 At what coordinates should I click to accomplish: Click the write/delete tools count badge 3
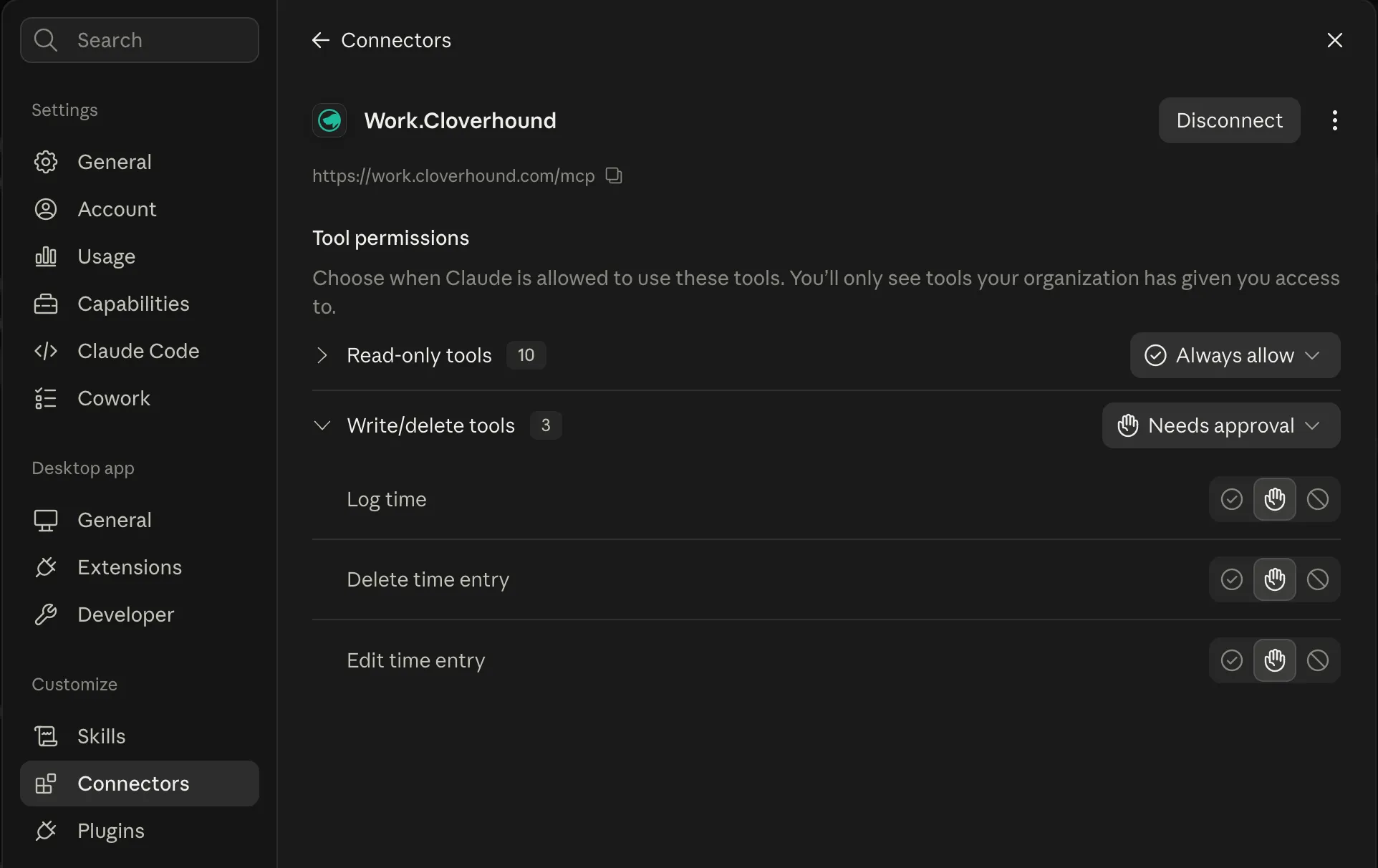(x=546, y=425)
